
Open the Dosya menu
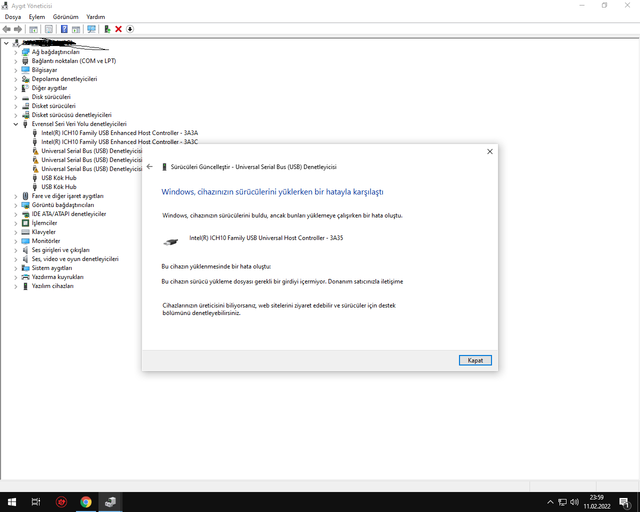point(12,17)
